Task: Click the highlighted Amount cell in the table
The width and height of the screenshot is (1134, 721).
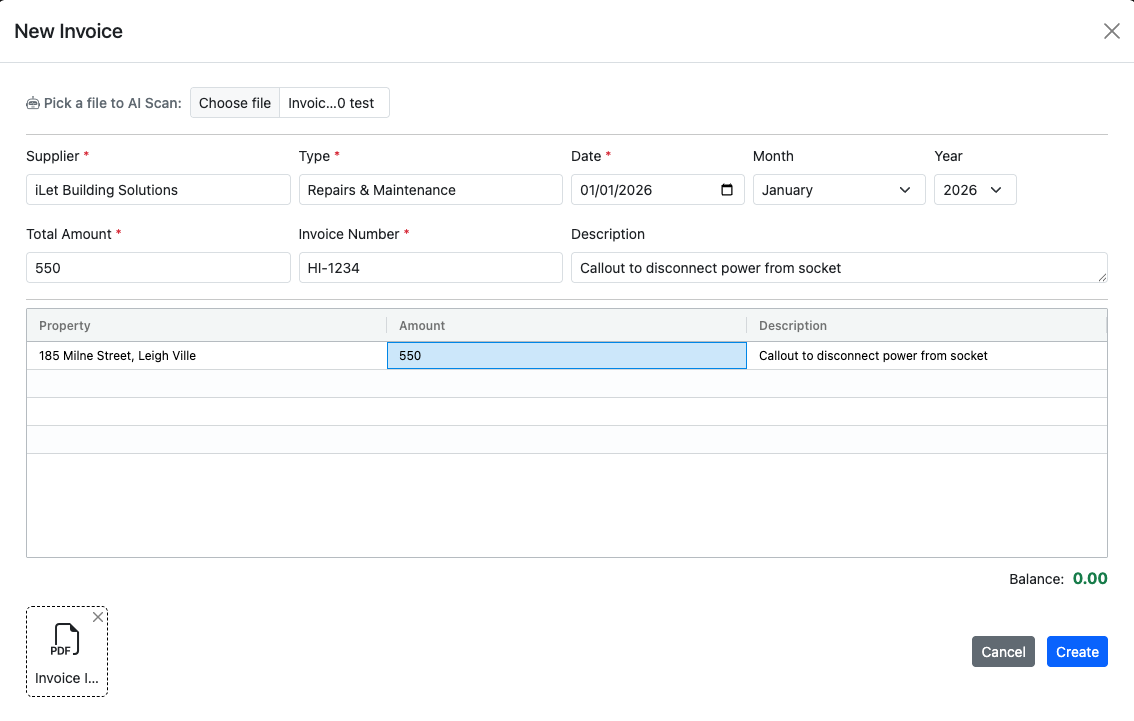Action: point(566,355)
